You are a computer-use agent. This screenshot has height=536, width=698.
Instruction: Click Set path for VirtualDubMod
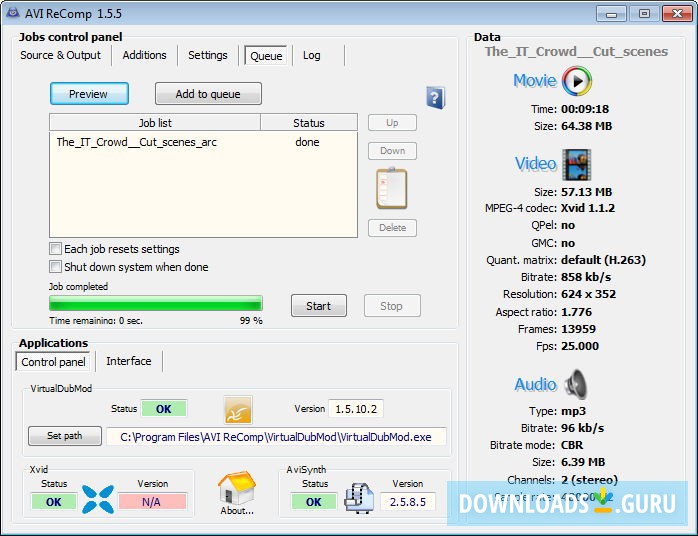pyautogui.click(x=65, y=436)
